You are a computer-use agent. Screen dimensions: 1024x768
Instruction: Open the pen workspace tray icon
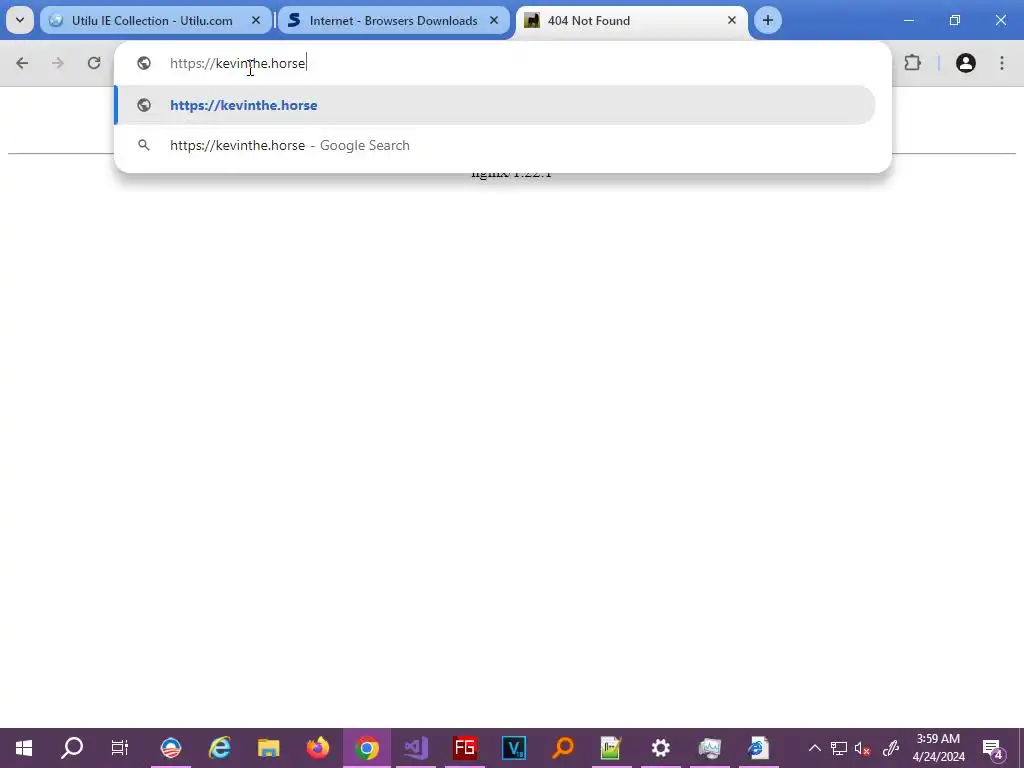pyautogui.click(x=891, y=748)
